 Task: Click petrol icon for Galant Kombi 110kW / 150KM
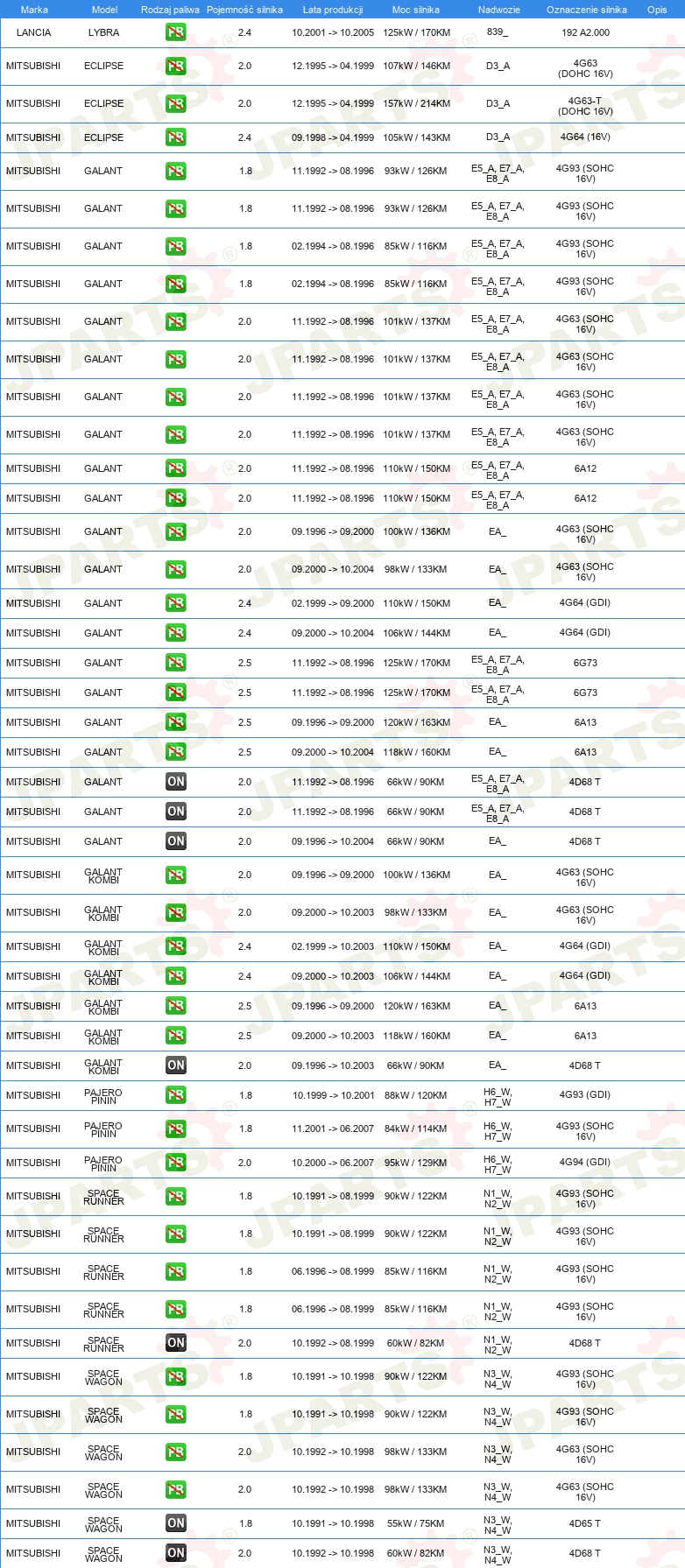[x=176, y=946]
